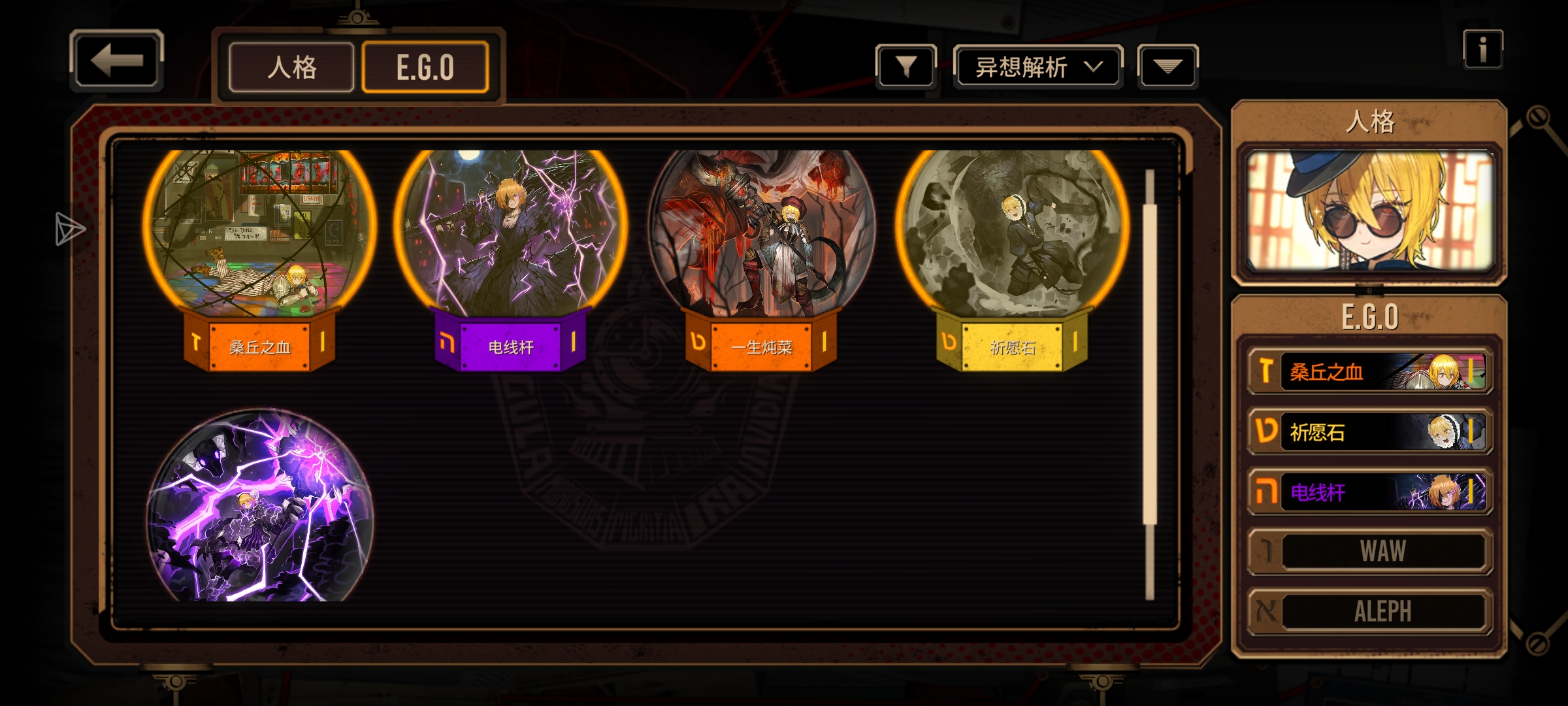This screenshot has height=706, width=1568.
Task: Click the identity portrait with sunglasses
Action: click(x=1370, y=210)
